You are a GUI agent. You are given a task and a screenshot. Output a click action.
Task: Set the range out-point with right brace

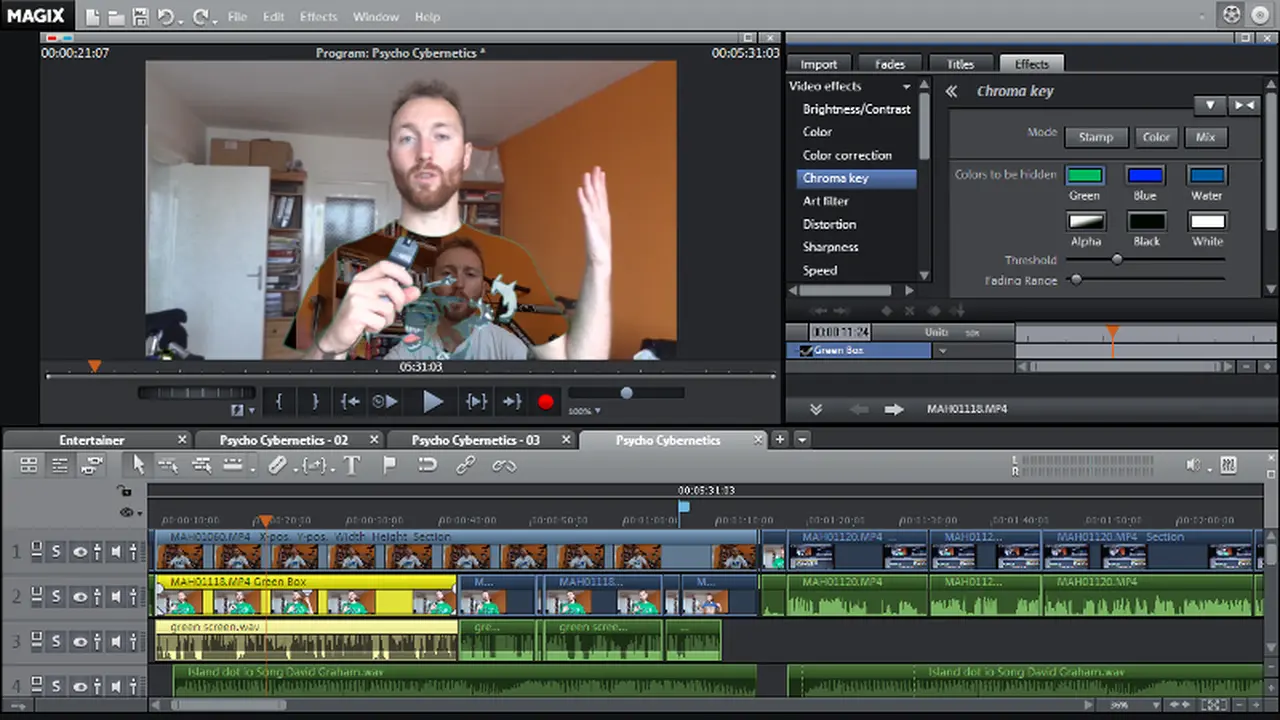coord(314,401)
